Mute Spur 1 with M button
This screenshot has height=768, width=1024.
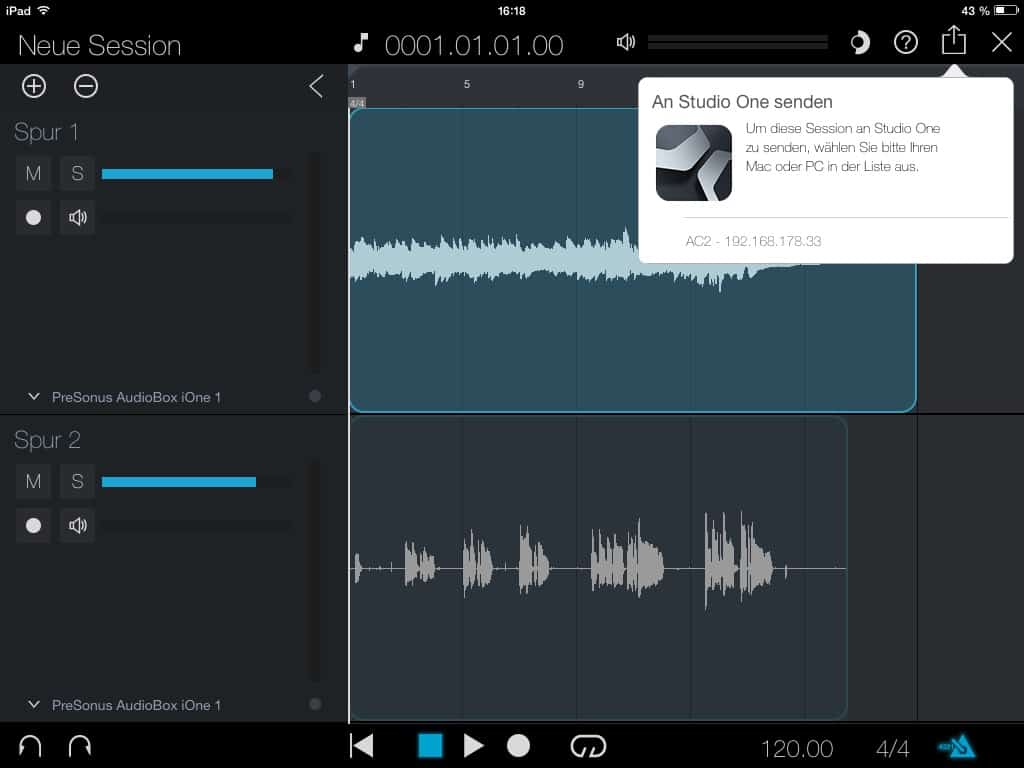33,174
